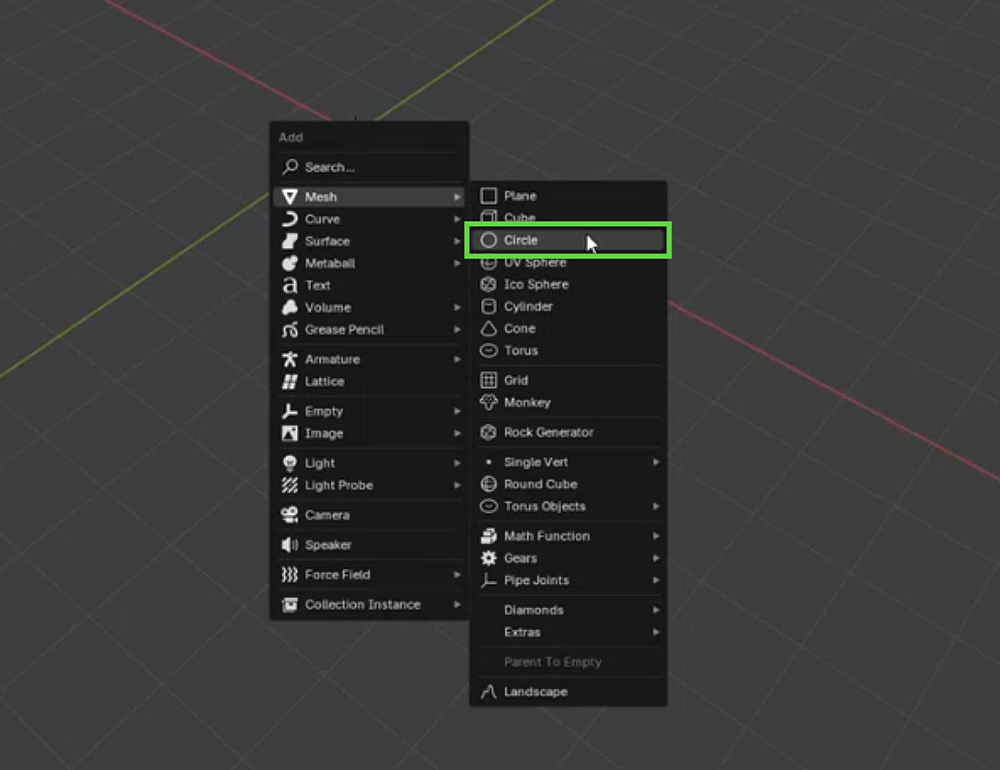Expand the Force Field submenu arrow
The height and width of the screenshot is (770, 1000).
(457, 574)
